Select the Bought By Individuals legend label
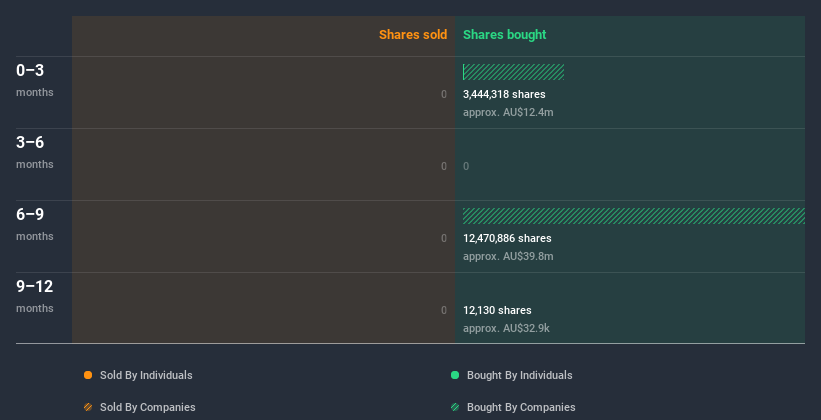821x420 pixels. click(519, 375)
